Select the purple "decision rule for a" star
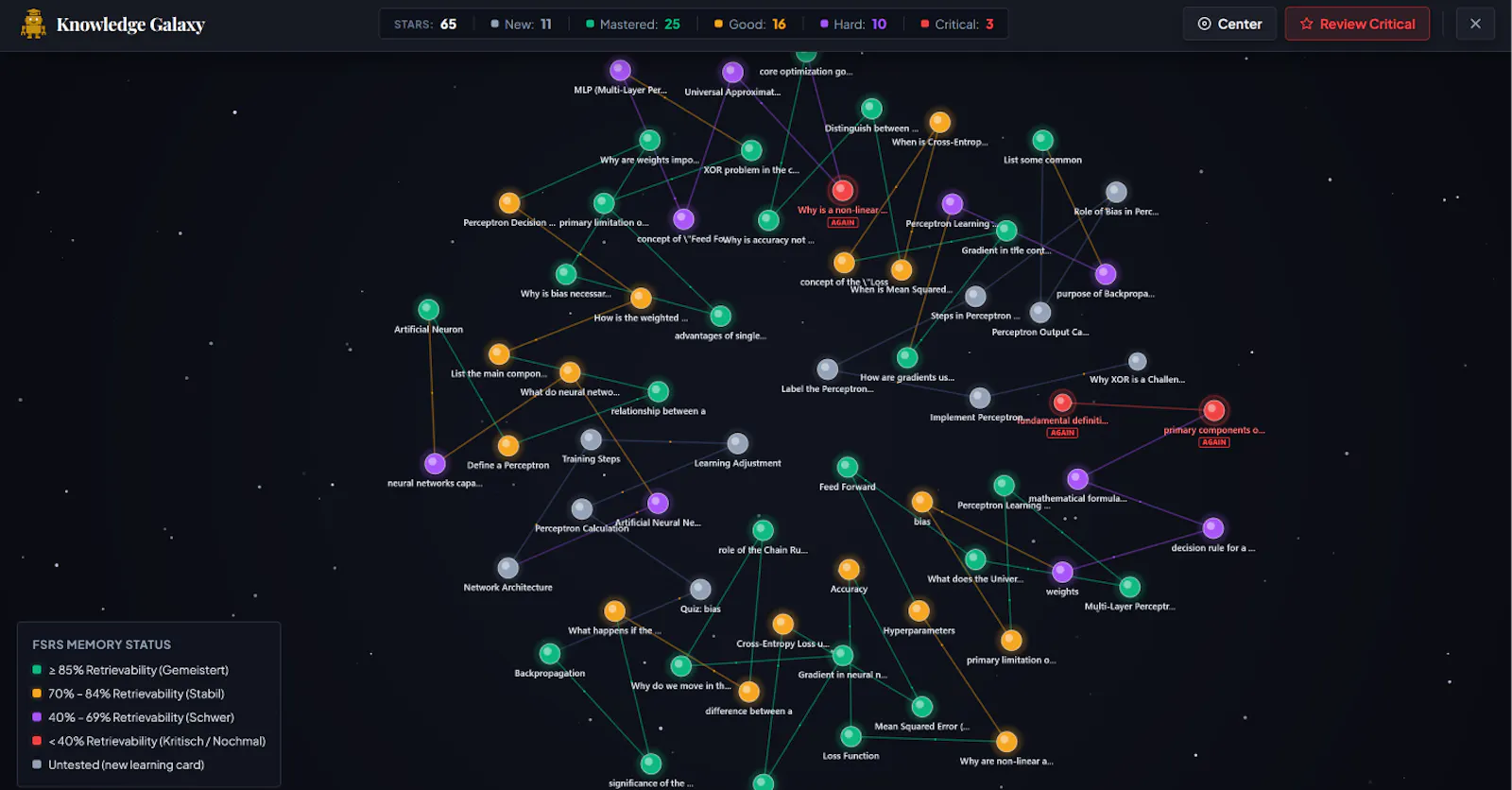 1213,528
